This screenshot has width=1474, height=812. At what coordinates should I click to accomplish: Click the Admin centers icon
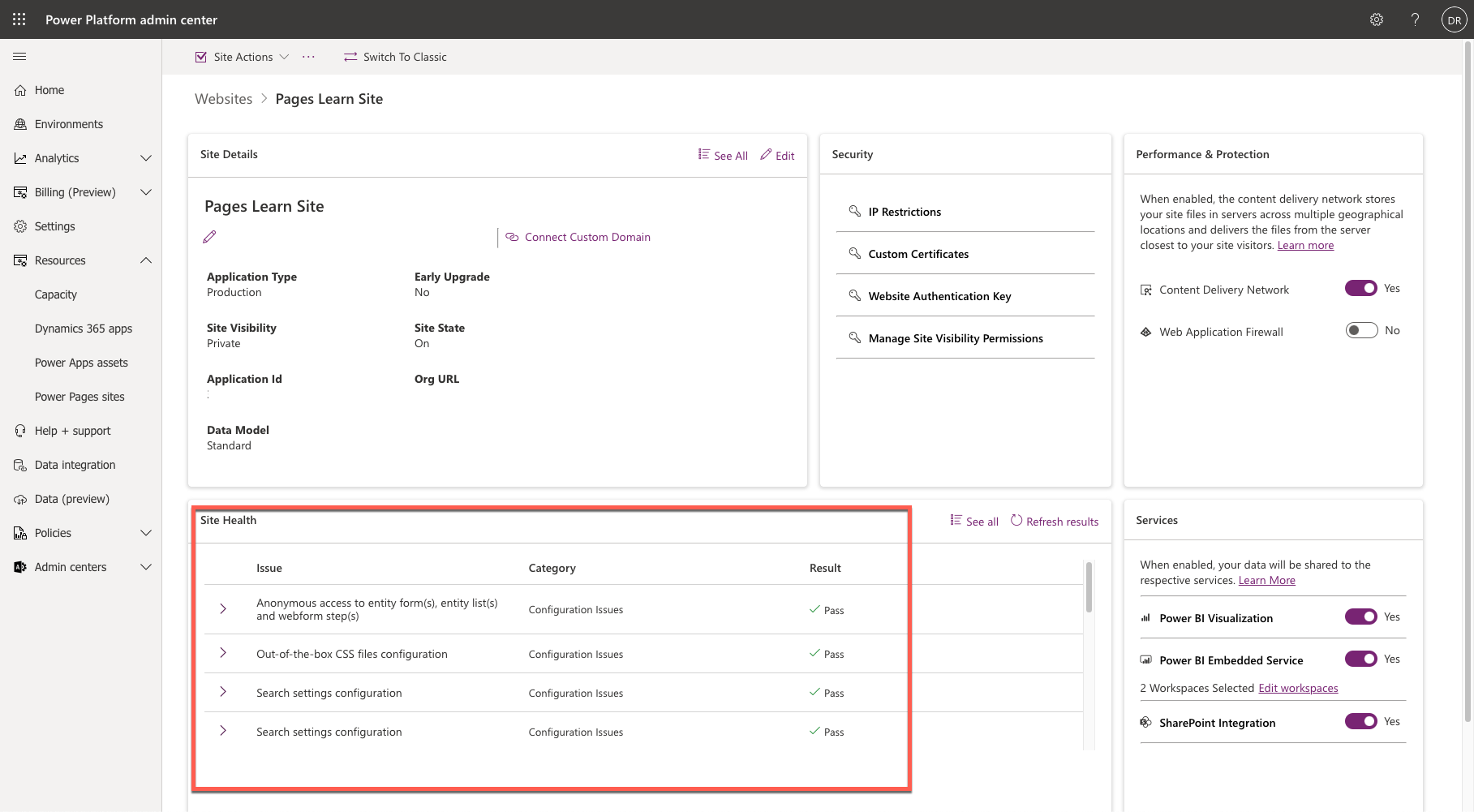point(20,567)
